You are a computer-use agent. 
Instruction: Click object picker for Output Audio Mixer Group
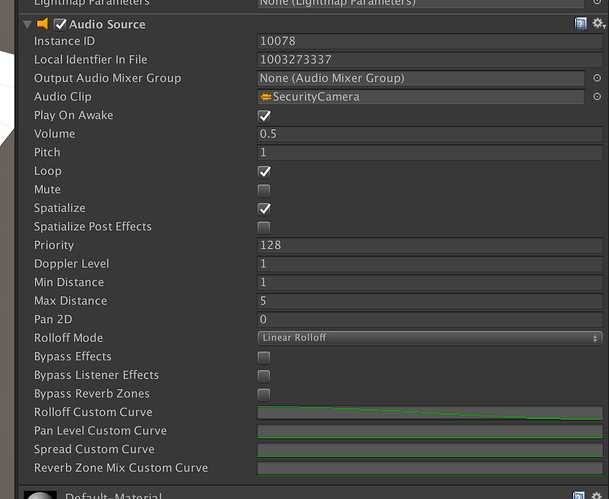[597, 78]
